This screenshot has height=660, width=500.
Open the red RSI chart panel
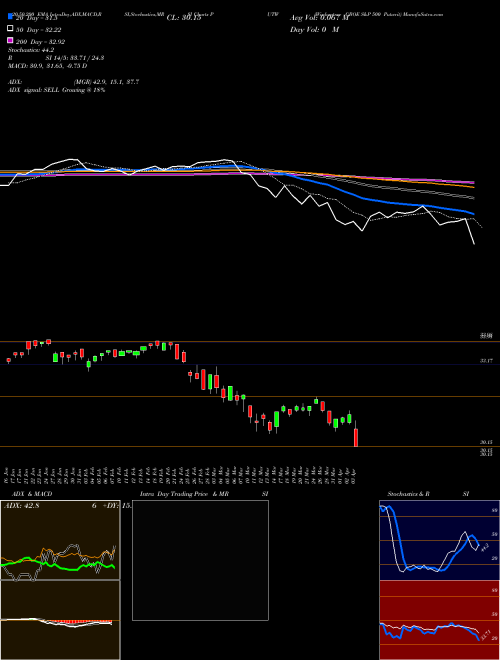[x=439, y=620]
